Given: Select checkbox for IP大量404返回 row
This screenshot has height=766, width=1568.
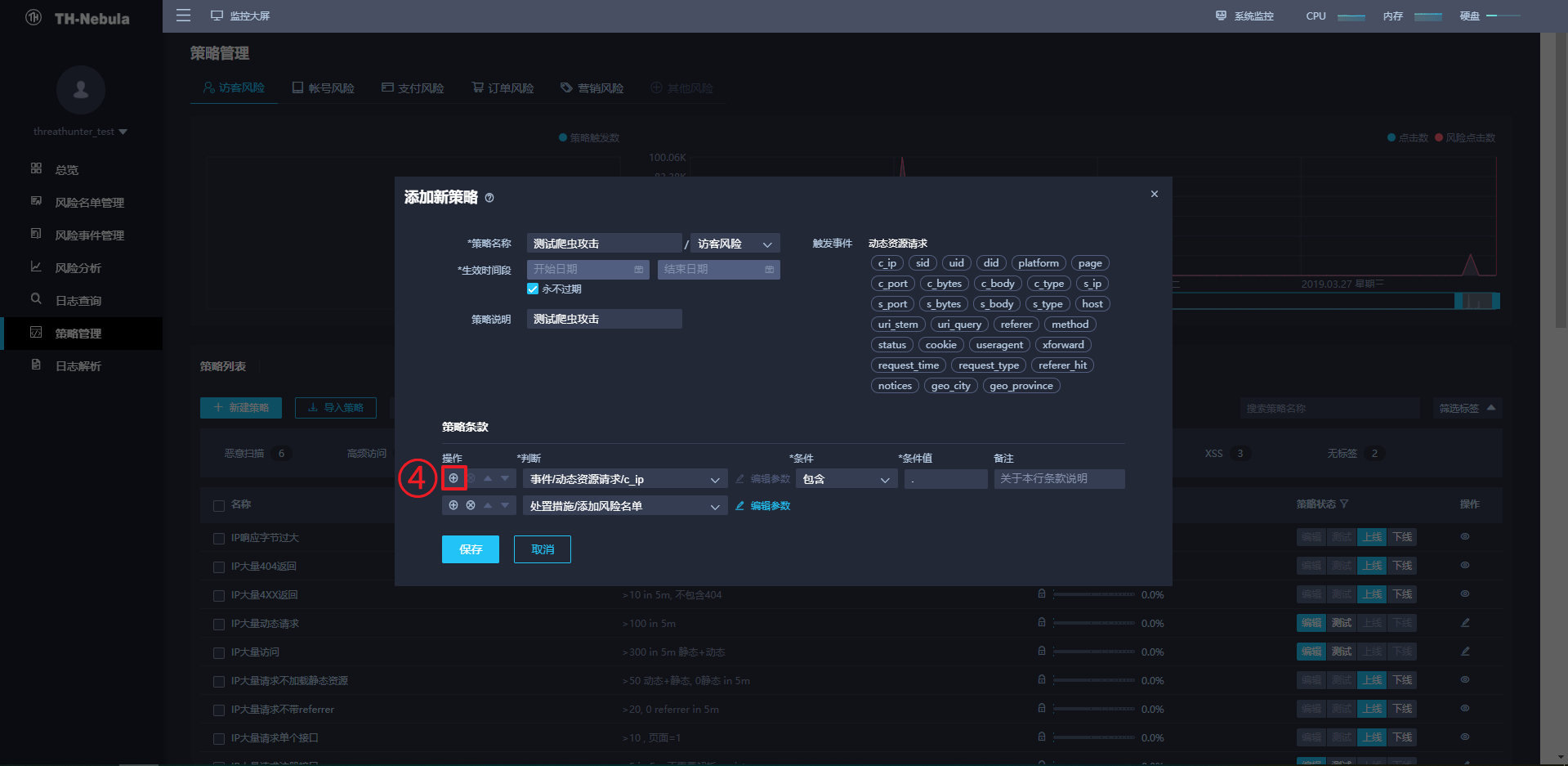Looking at the screenshot, I should pos(219,567).
